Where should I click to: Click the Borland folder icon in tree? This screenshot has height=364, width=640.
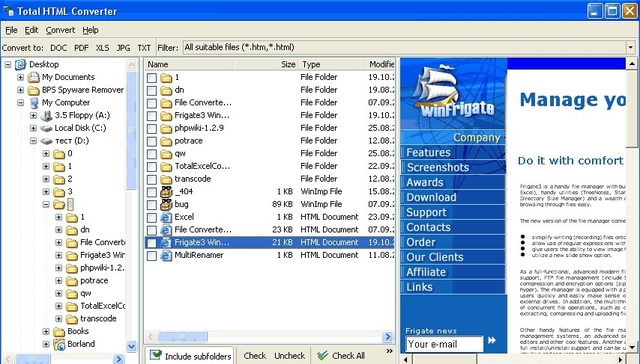coord(59,344)
